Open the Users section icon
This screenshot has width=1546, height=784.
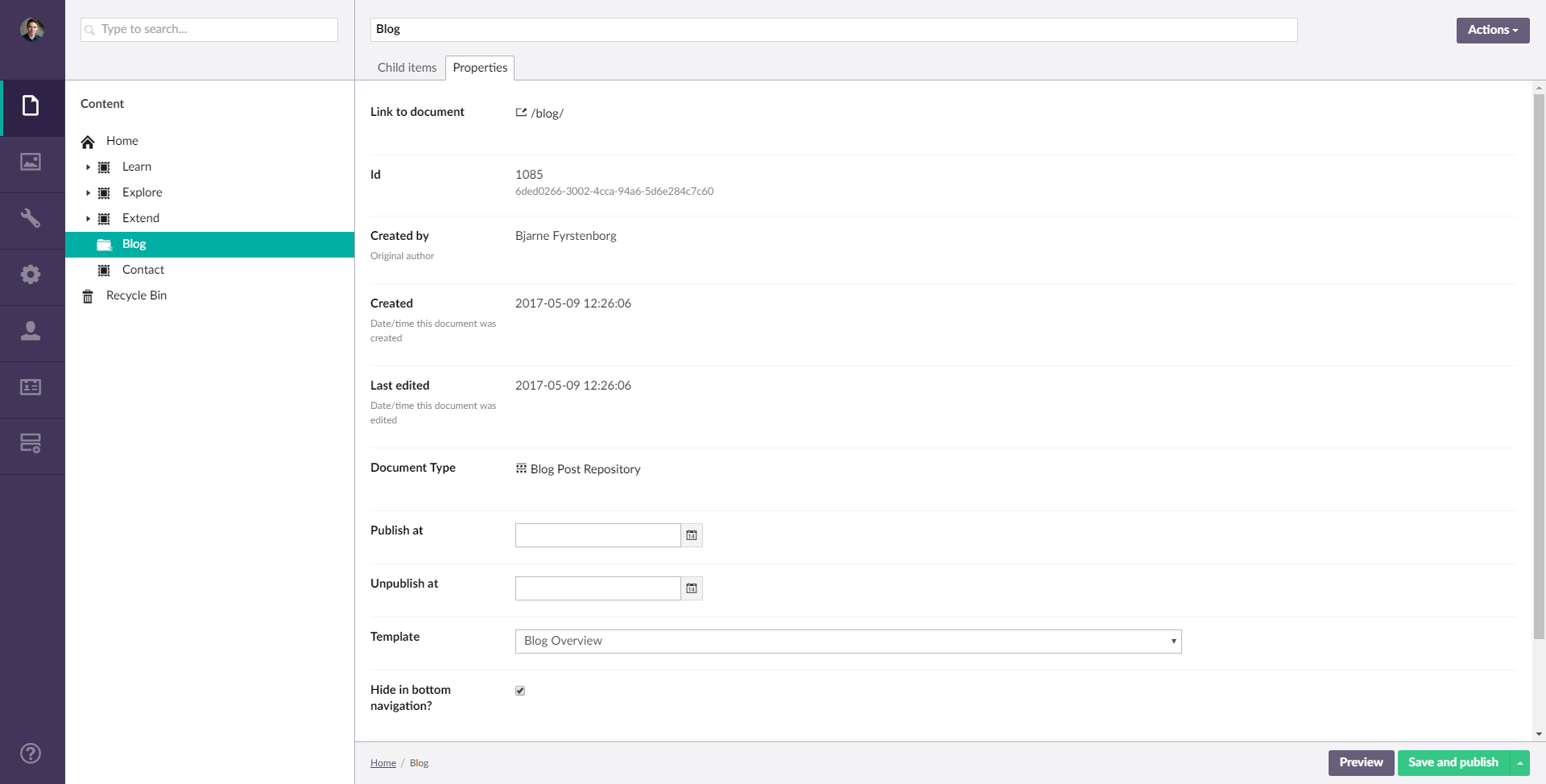point(31,332)
